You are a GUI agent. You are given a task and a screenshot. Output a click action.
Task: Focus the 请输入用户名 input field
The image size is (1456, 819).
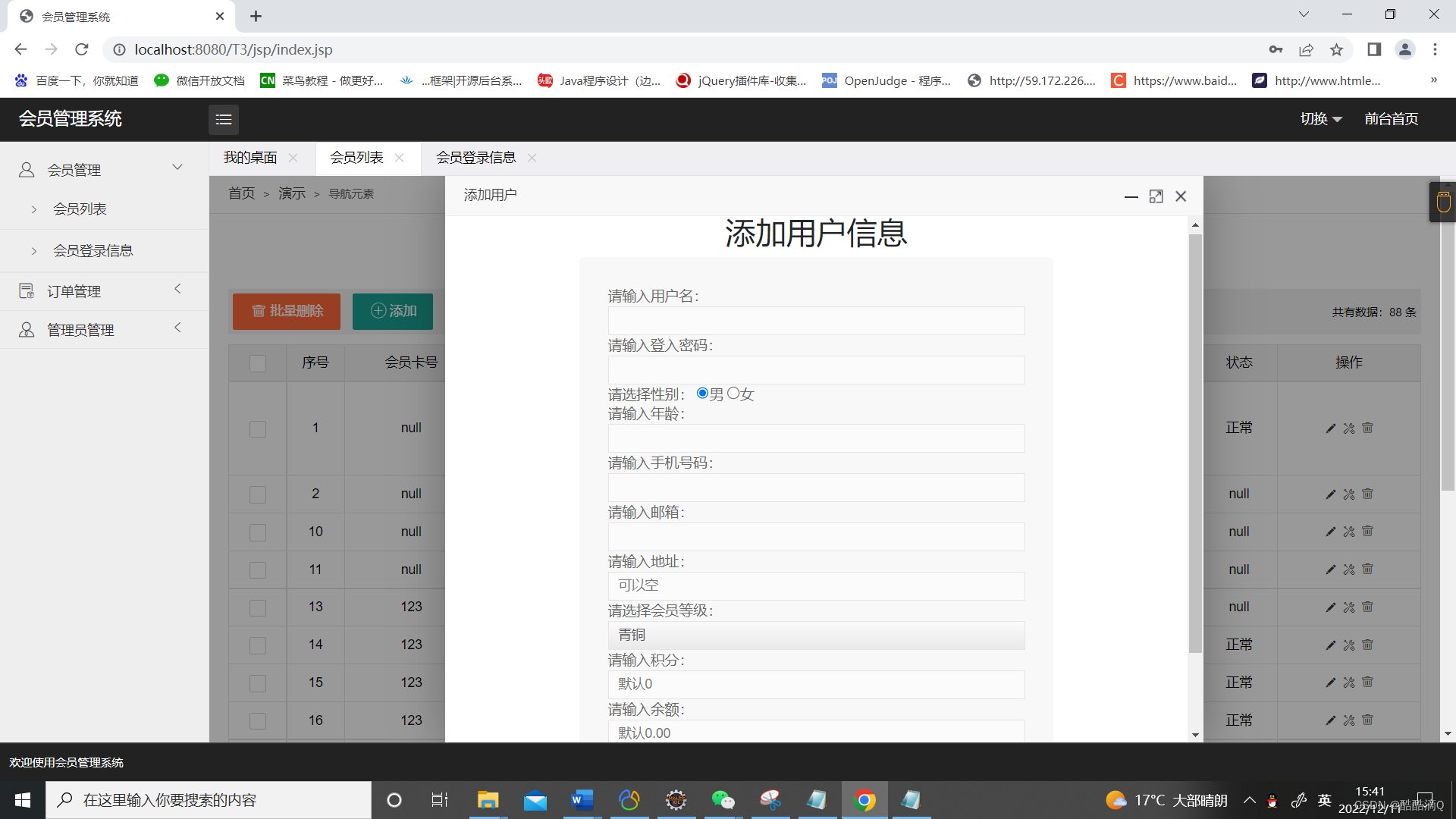[816, 321]
